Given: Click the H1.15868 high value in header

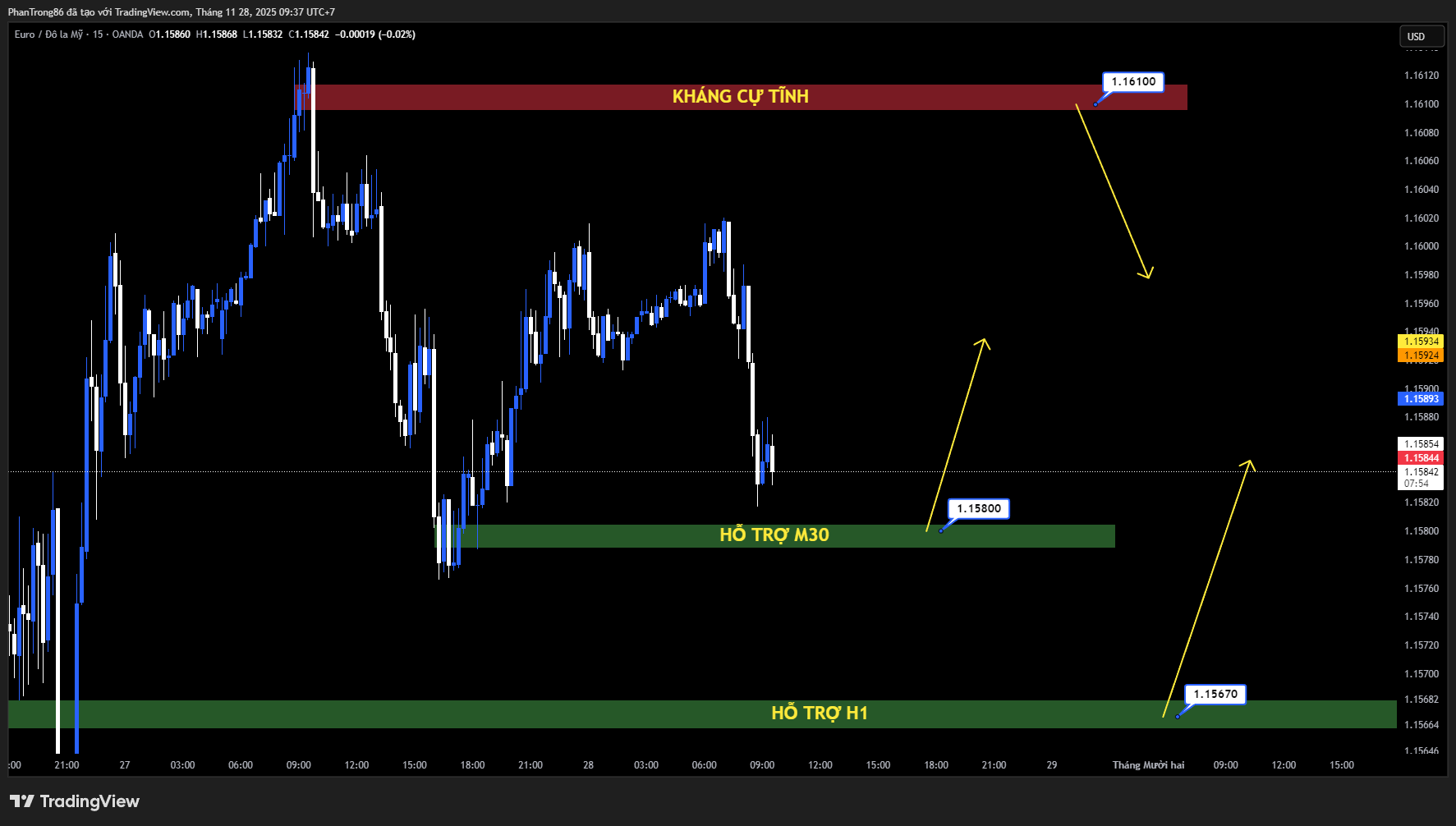Looking at the screenshot, I should (x=217, y=34).
